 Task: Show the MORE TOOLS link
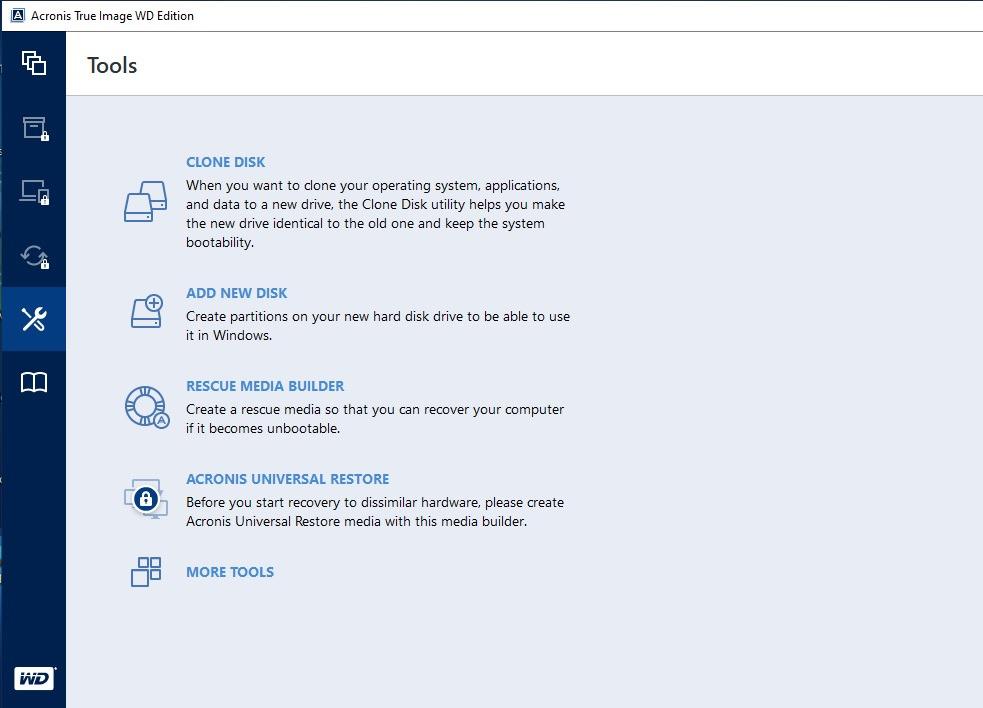click(x=230, y=572)
